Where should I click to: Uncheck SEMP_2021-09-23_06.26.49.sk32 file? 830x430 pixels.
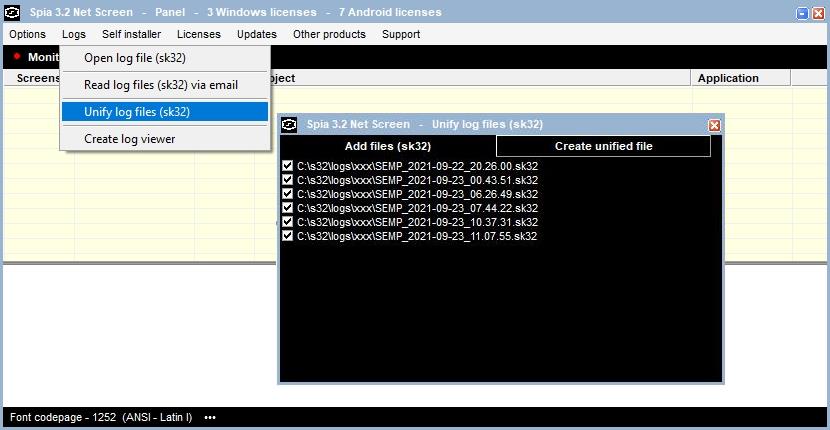287,194
